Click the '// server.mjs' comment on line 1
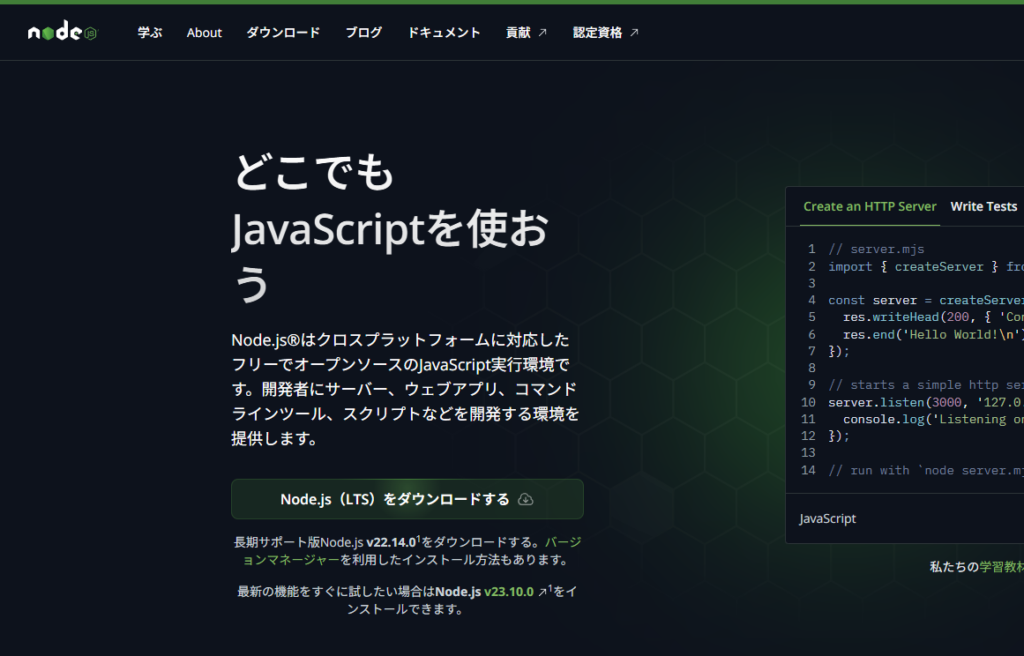 click(x=876, y=249)
